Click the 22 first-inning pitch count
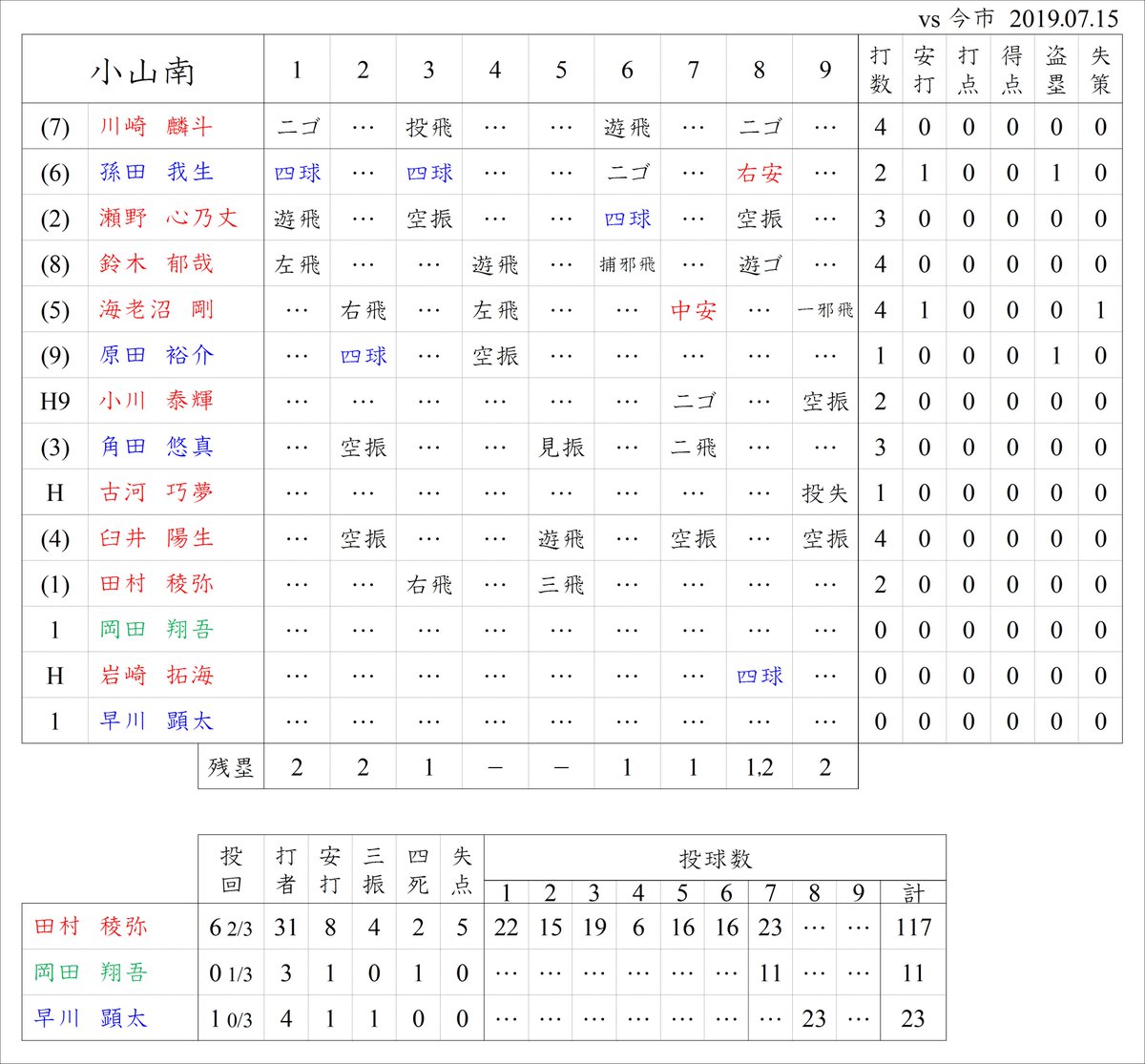Image resolution: width=1145 pixels, height=1064 pixels. point(506,928)
